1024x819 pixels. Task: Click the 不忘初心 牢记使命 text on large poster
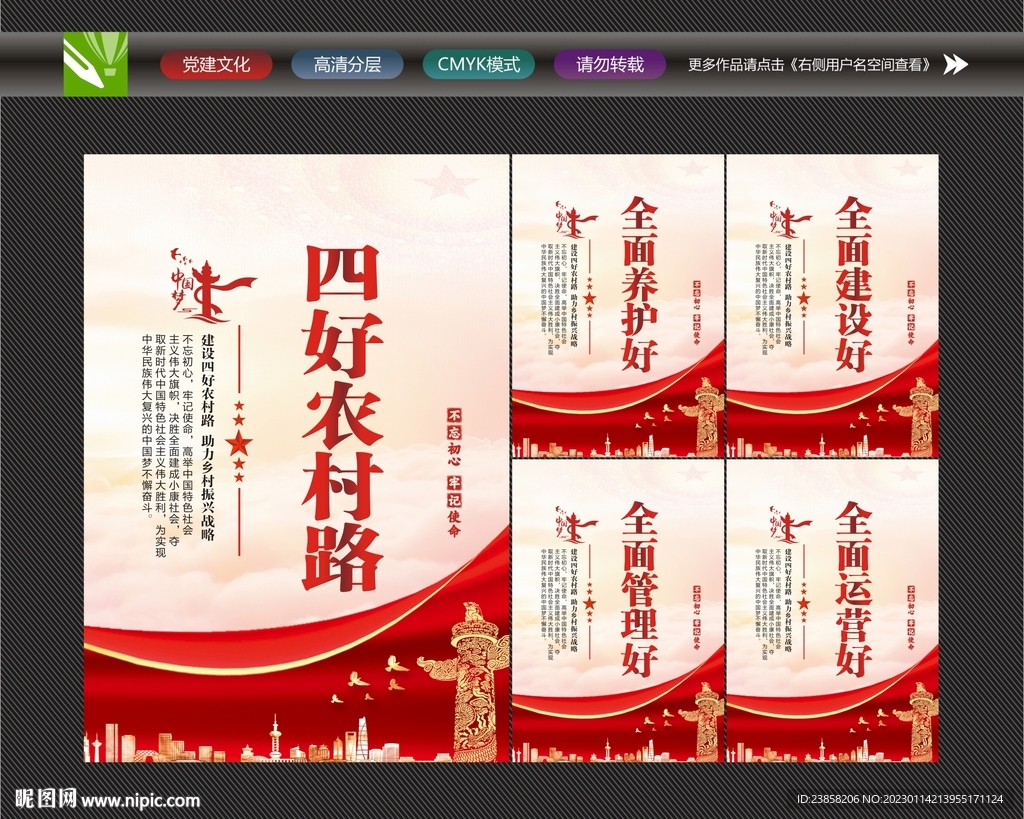(455, 472)
